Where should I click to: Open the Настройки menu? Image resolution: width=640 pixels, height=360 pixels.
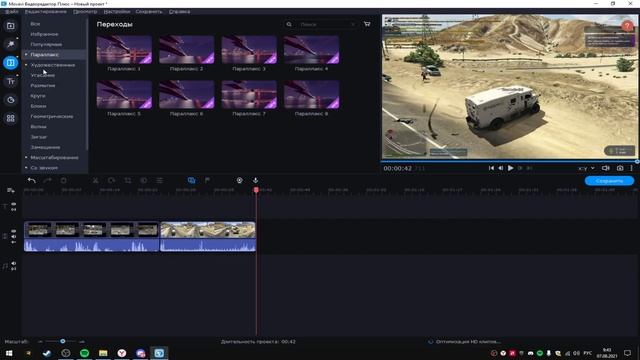117,11
